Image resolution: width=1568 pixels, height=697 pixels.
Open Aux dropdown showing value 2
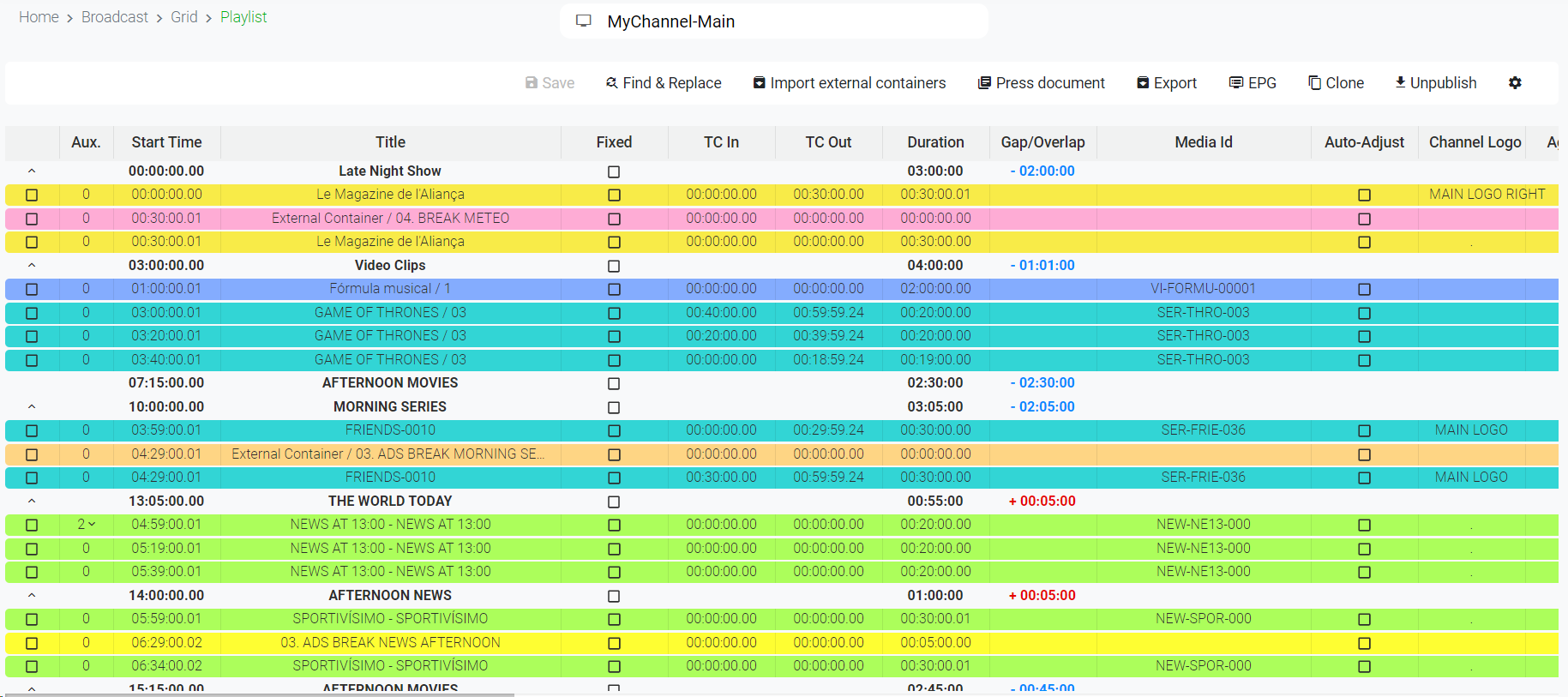point(87,525)
